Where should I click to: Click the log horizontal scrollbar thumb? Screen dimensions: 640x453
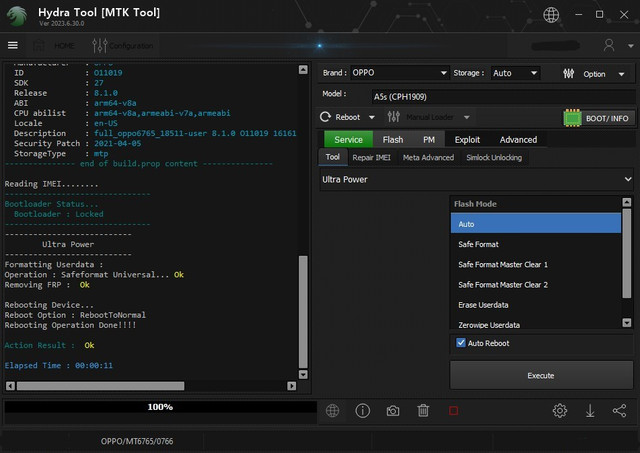[x=100, y=386]
